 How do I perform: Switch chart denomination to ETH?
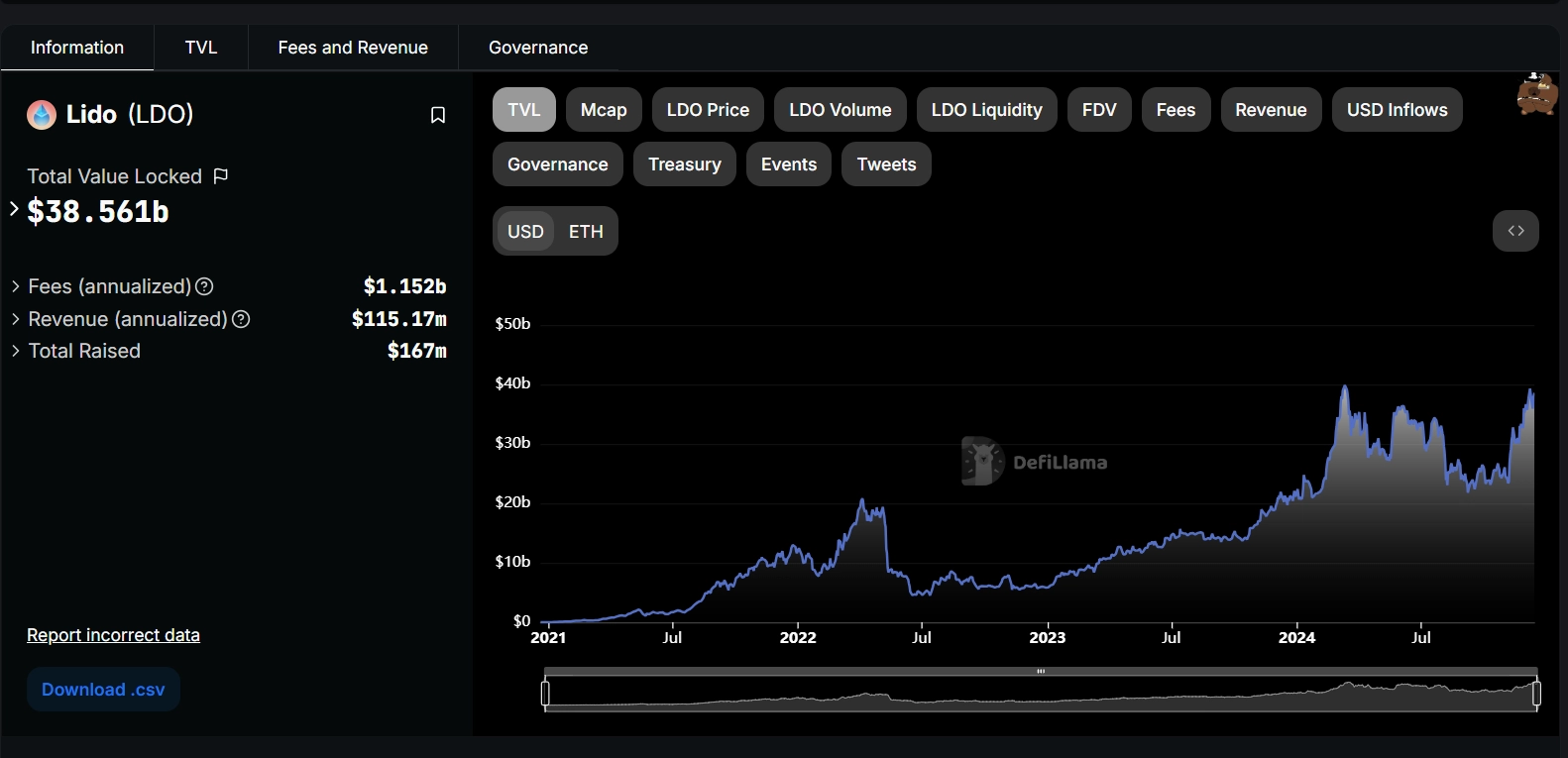tap(586, 231)
